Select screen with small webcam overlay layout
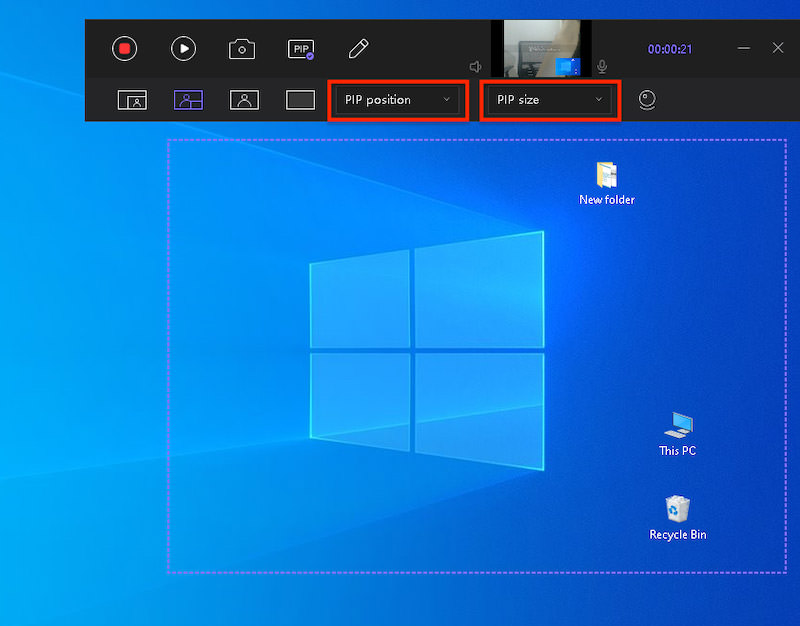The height and width of the screenshot is (626, 800). click(x=132, y=100)
